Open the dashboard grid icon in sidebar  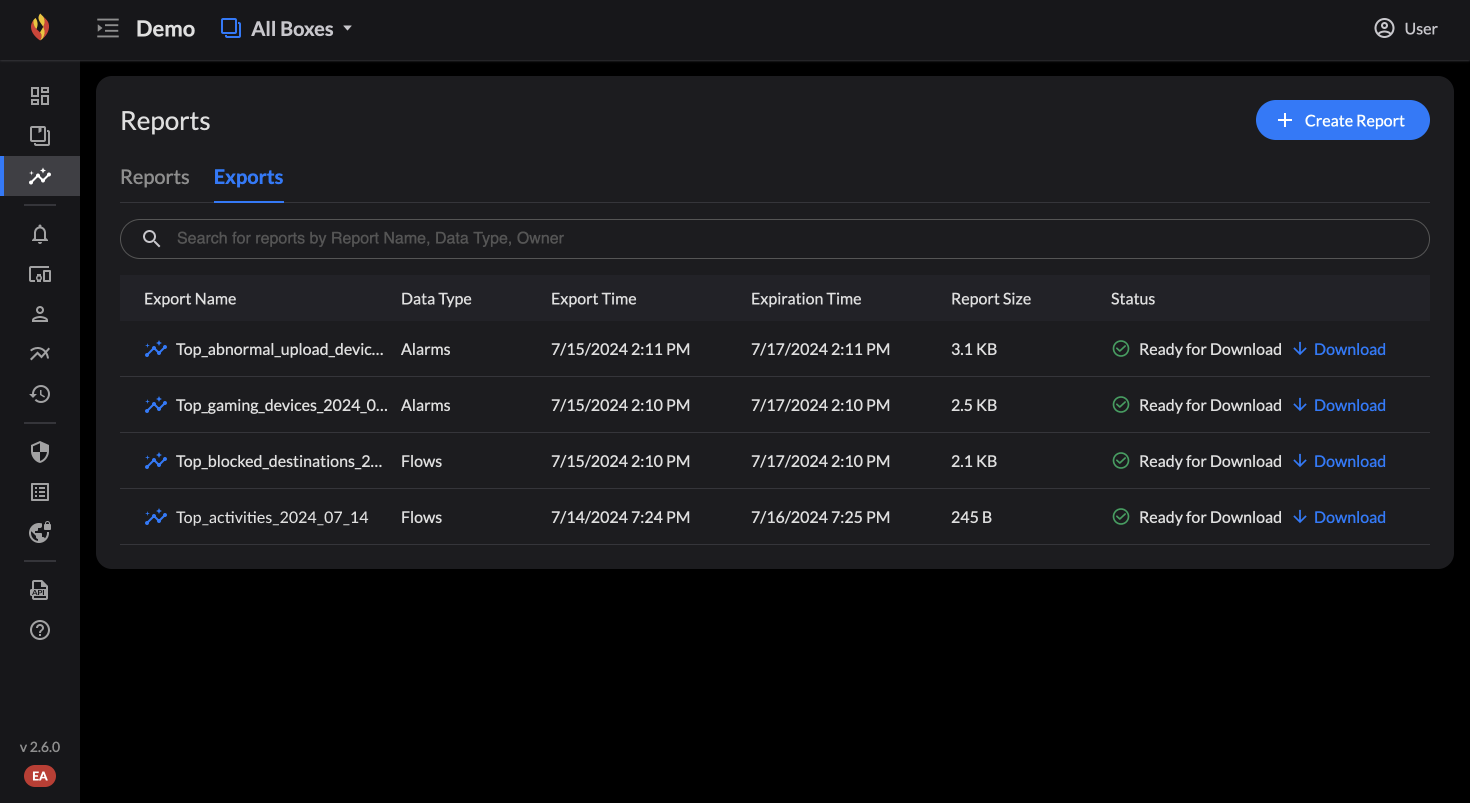point(40,96)
